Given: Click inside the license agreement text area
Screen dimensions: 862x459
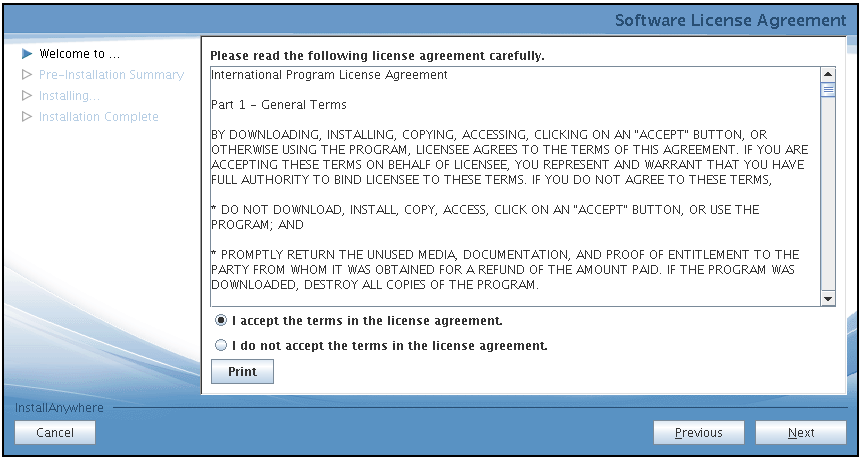Looking at the screenshot, I should [x=516, y=186].
